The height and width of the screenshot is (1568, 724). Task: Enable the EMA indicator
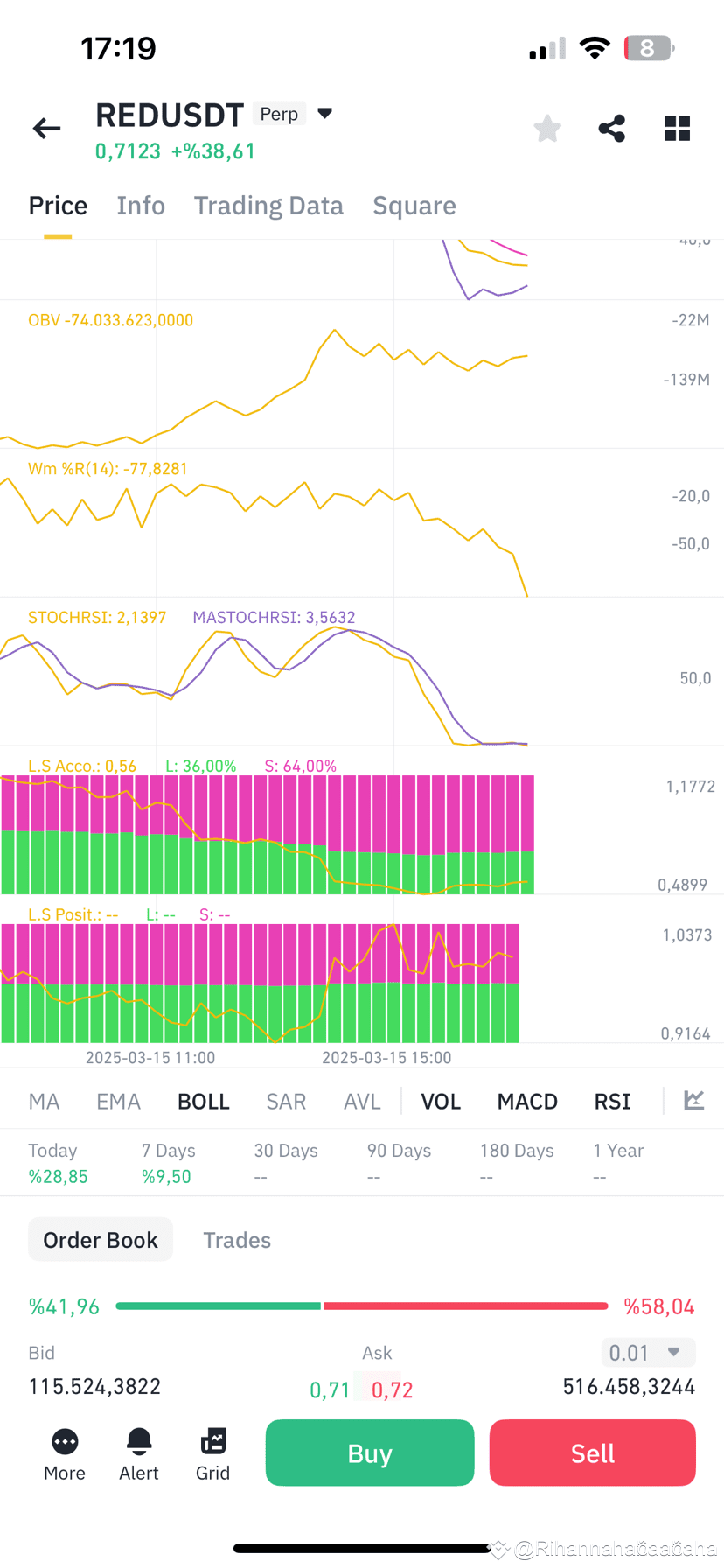[118, 1102]
